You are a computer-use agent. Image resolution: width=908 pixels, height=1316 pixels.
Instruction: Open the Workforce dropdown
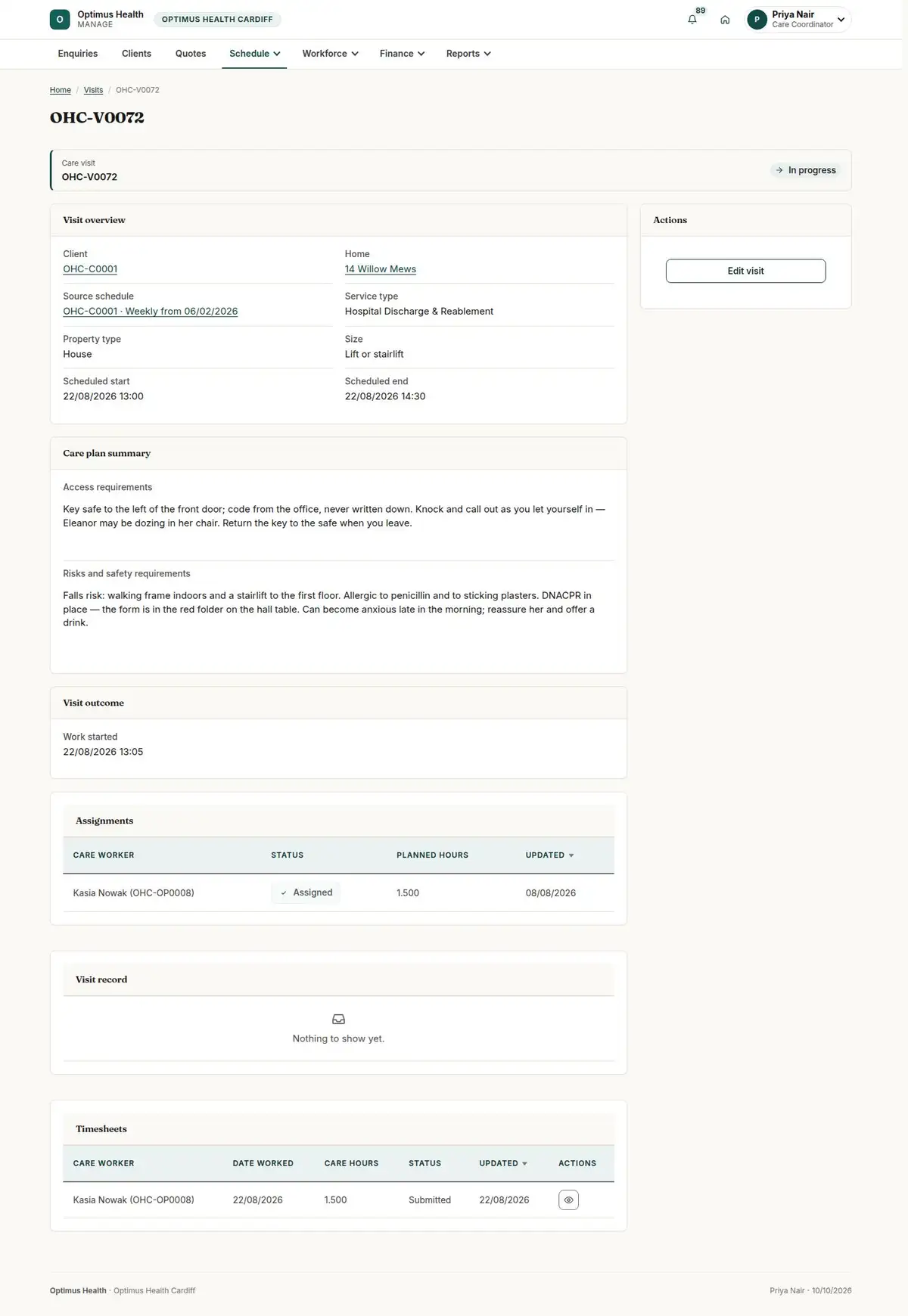pos(330,54)
